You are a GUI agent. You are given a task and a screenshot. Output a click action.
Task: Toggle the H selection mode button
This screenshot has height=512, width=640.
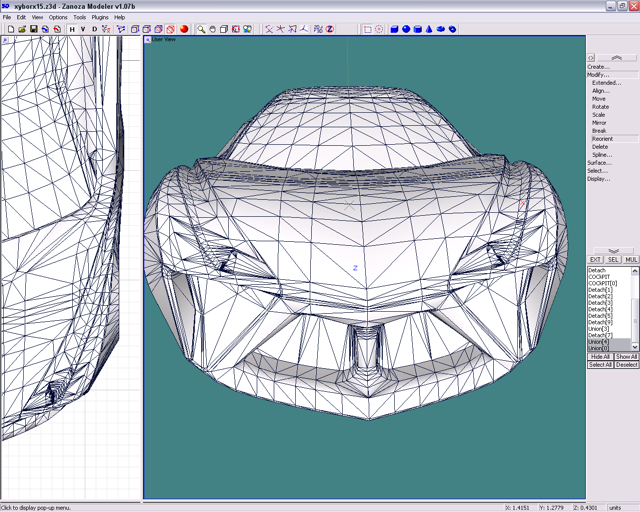pyautogui.click(x=72, y=29)
